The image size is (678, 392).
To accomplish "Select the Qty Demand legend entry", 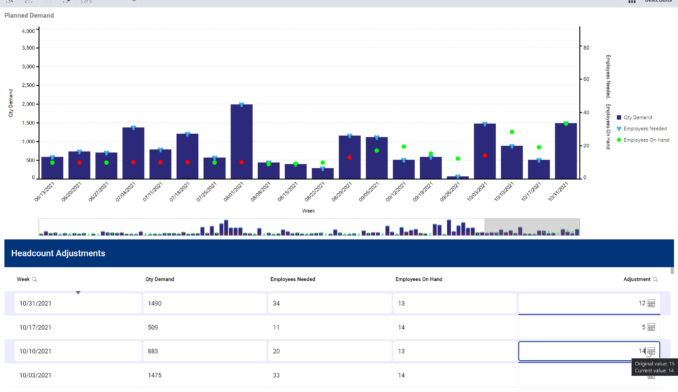I will point(634,118).
